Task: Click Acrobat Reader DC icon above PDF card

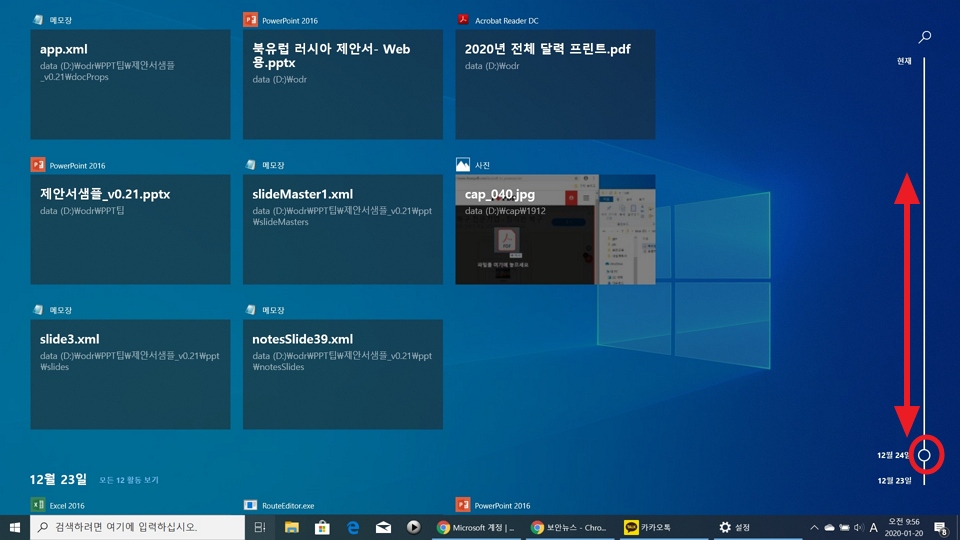Action: tap(463, 20)
